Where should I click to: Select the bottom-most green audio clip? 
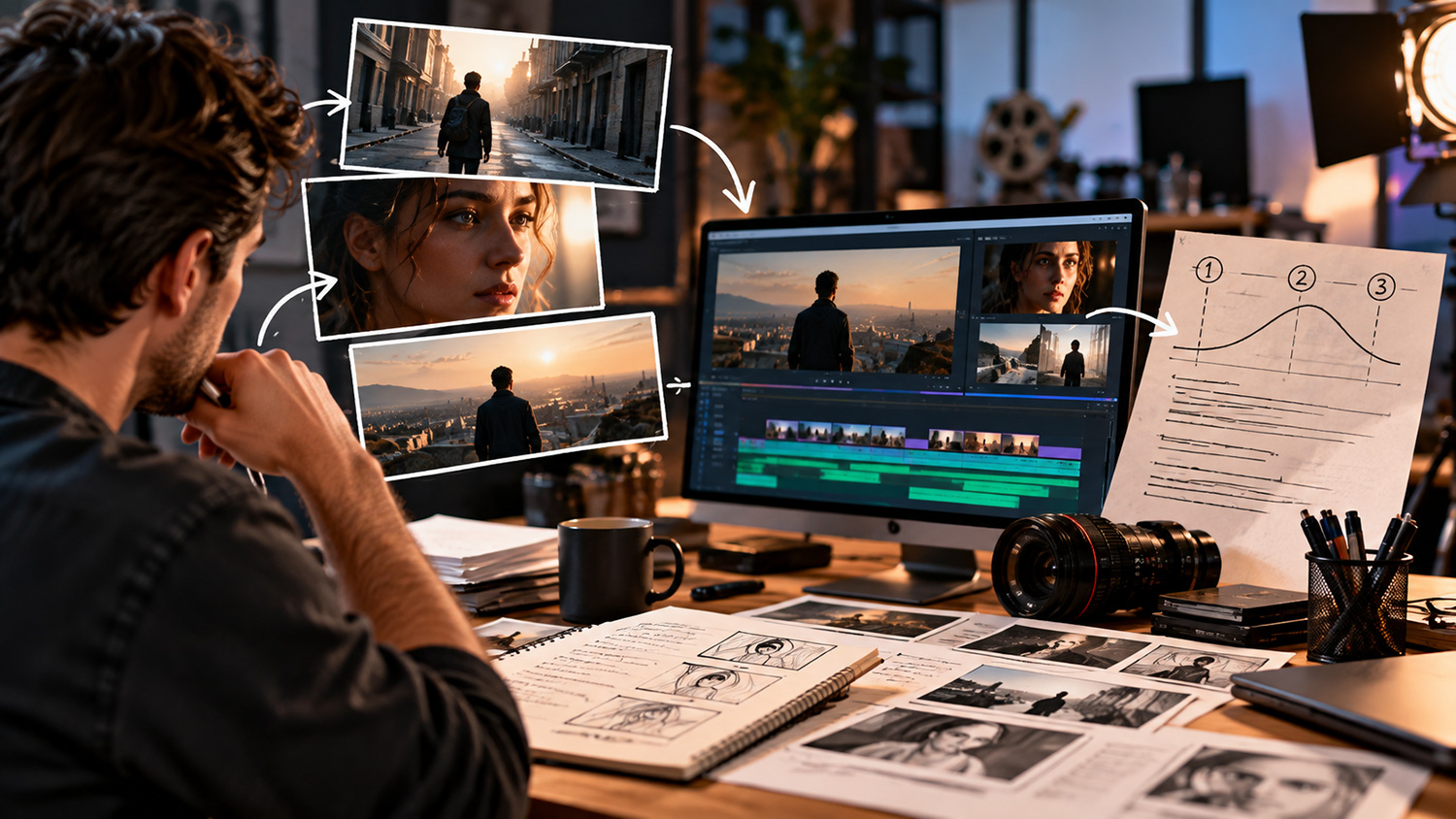(x=964, y=498)
